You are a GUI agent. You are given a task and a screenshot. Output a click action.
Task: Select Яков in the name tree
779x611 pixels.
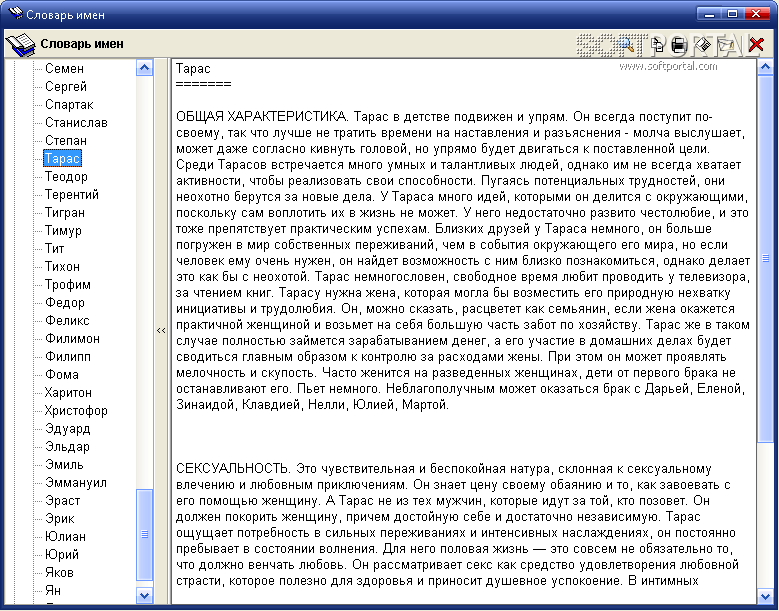(59, 573)
